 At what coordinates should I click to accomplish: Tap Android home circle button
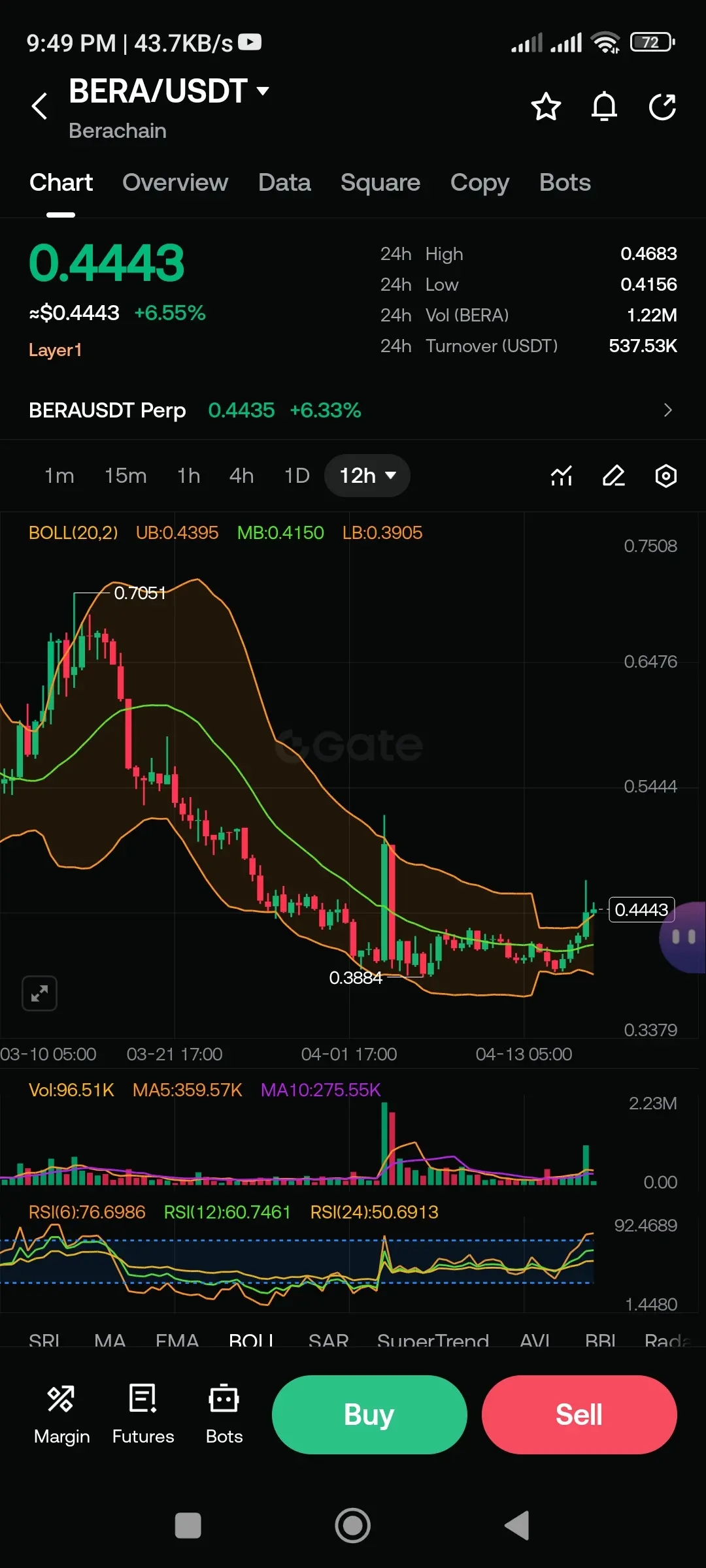[x=353, y=1526]
